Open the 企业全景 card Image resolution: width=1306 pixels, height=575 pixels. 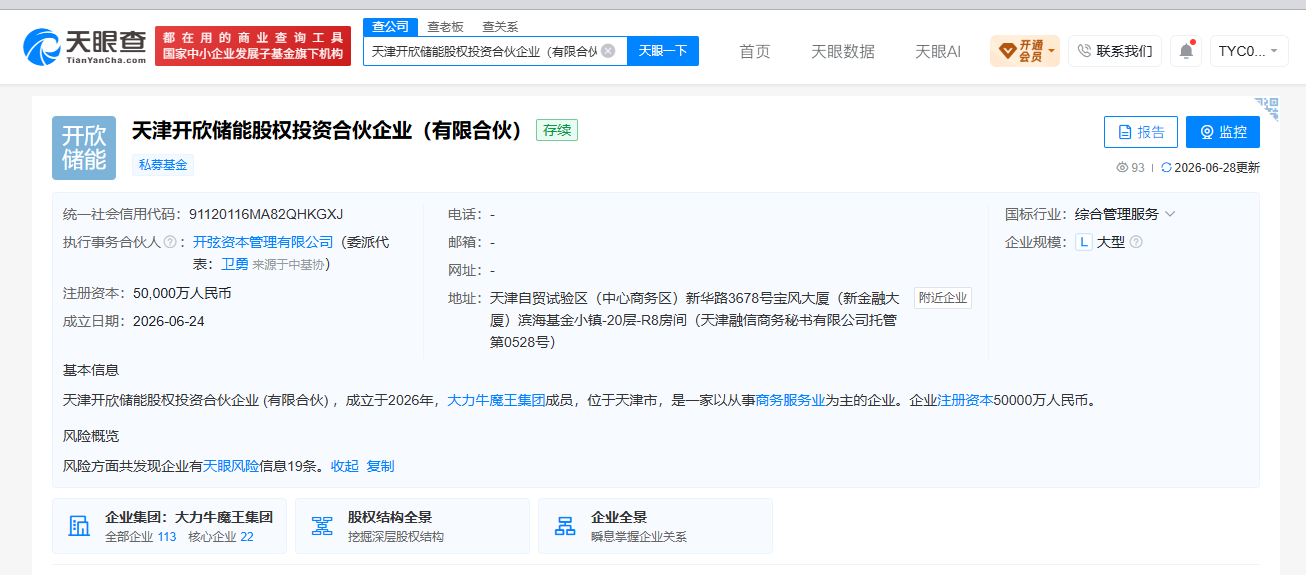(x=655, y=526)
